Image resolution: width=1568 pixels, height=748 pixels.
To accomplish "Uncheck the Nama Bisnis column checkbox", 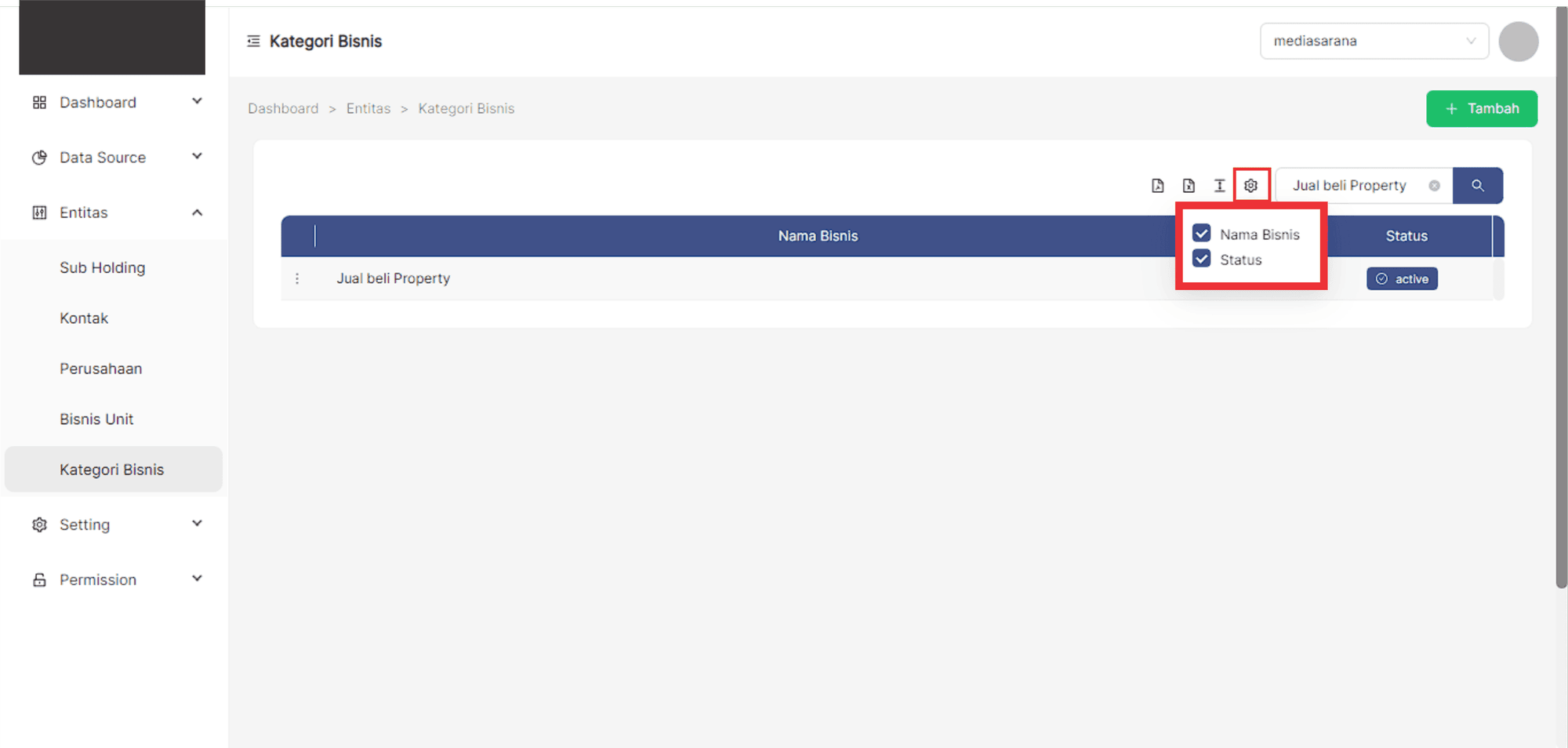I will [1201, 234].
